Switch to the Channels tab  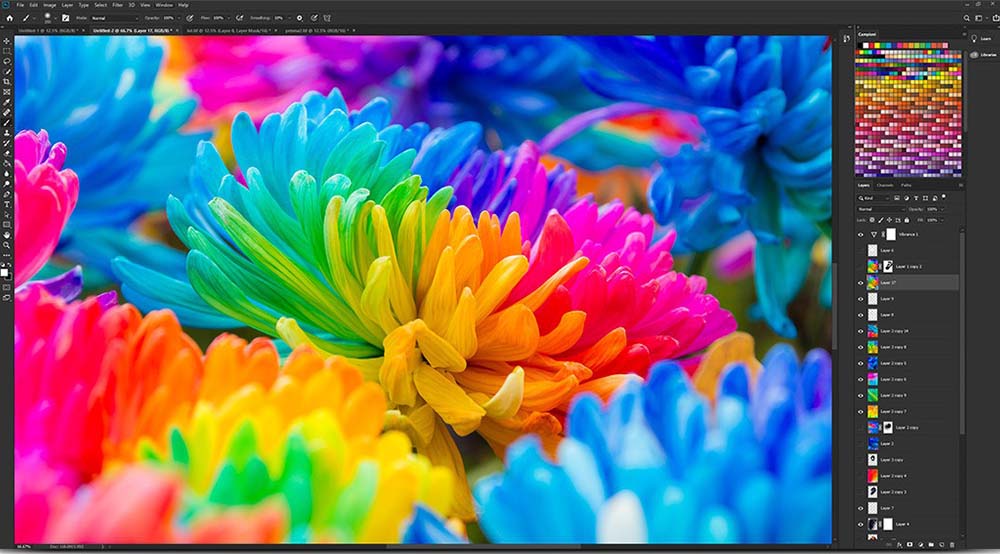(x=885, y=186)
